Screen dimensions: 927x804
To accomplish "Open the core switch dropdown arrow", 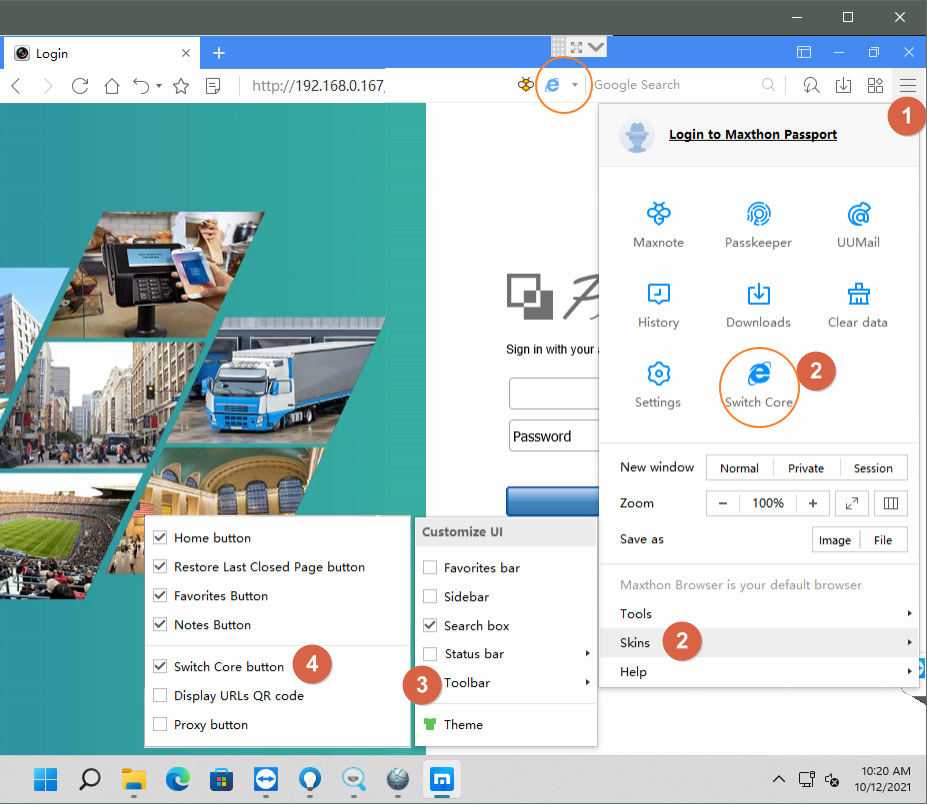I will [575, 86].
